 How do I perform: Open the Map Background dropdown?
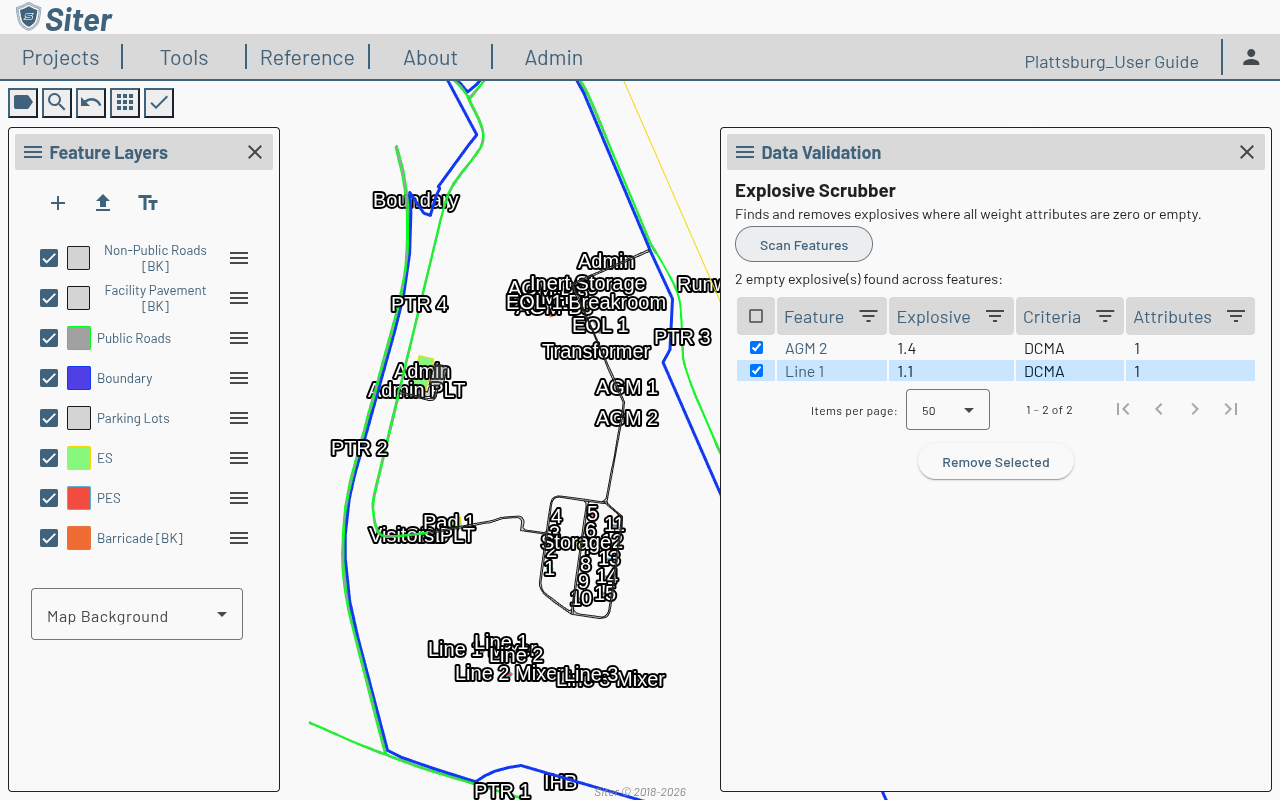coord(137,614)
